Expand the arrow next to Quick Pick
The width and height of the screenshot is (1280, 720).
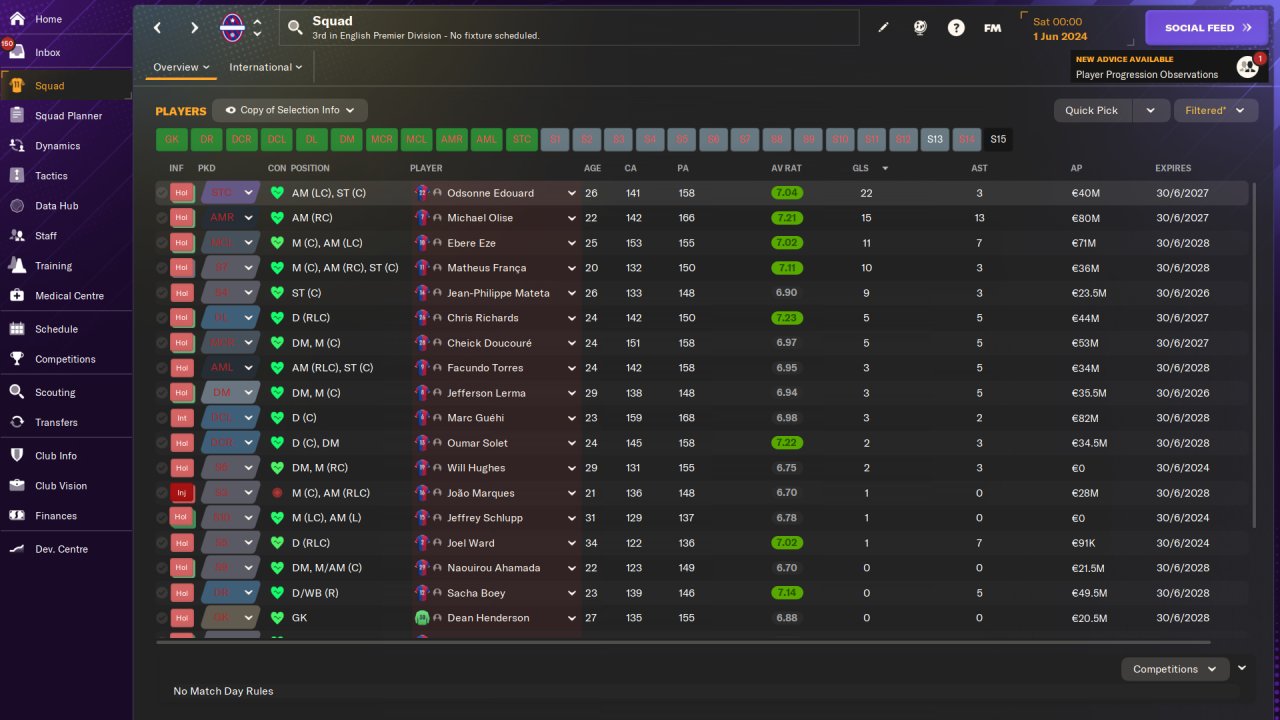(1150, 110)
